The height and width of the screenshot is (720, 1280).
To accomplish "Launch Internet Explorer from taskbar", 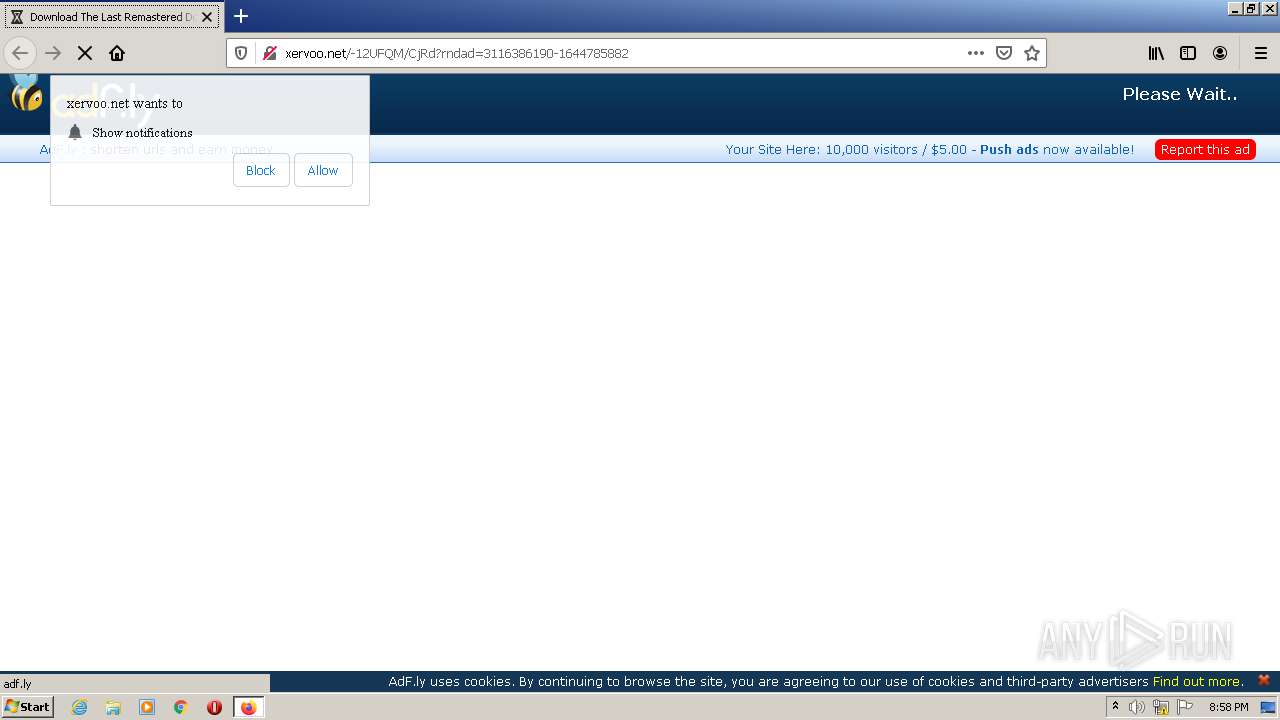I will 80,707.
